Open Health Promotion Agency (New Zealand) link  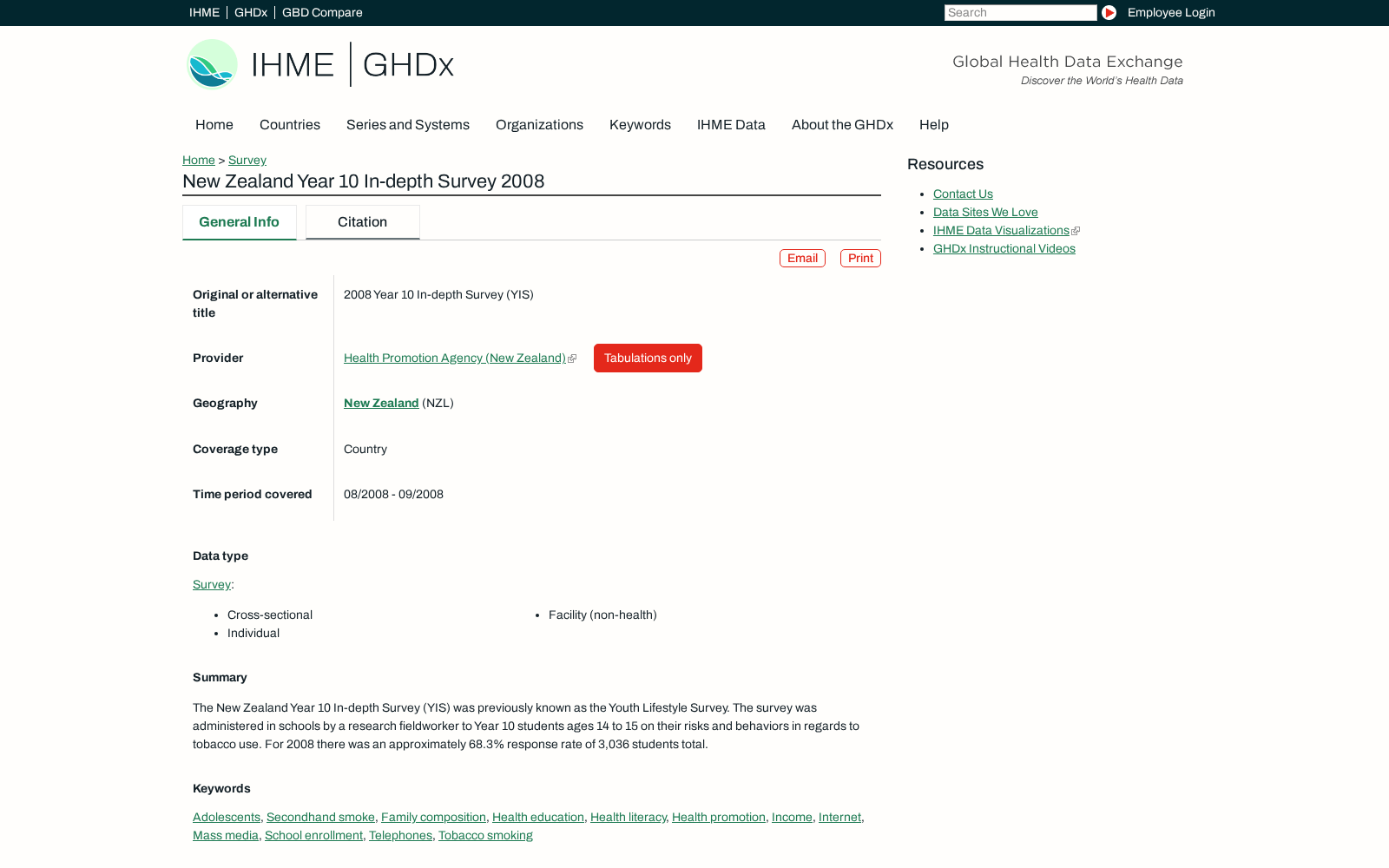[455, 358]
